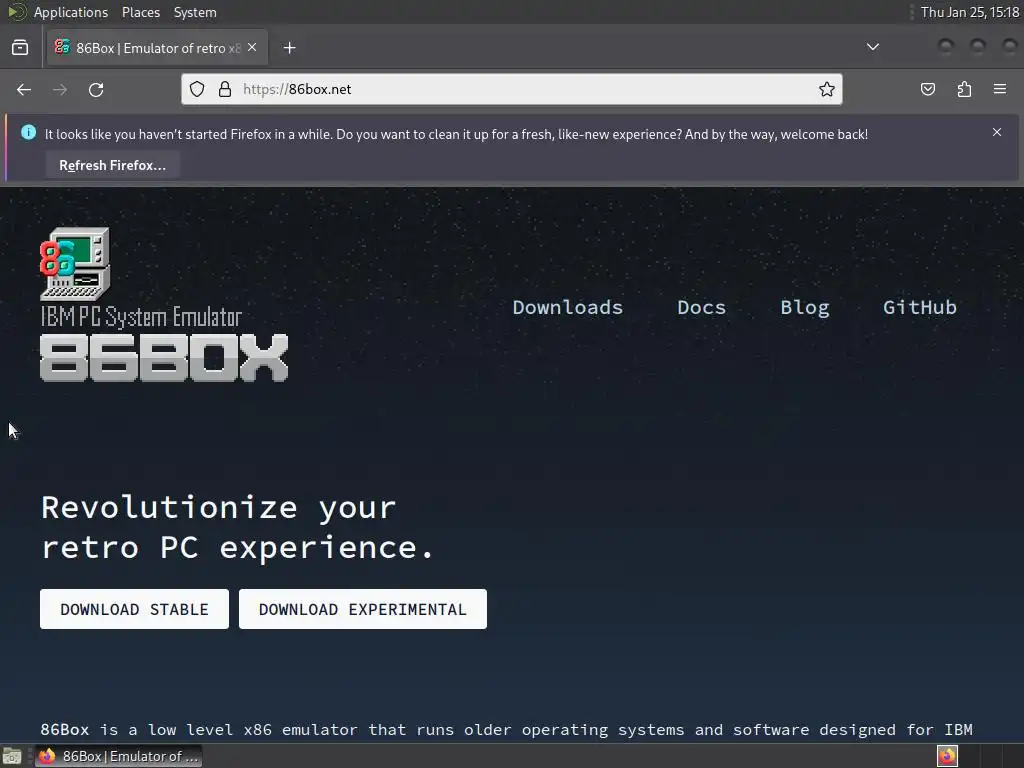Screen dimensions: 1024x768
Task: Open the System menu in top panel
Action: pyautogui.click(x=195, y=12)
